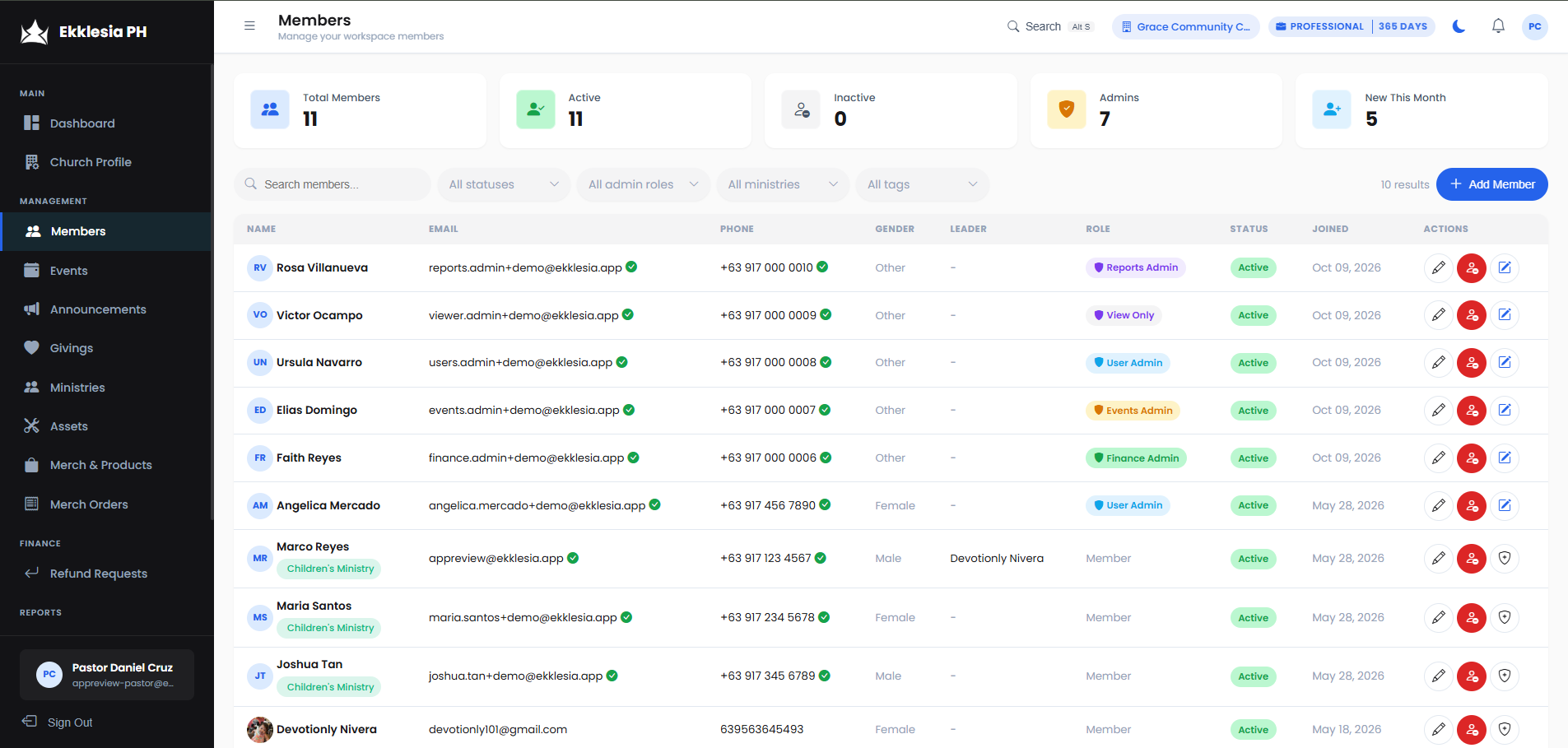This screenshot has height=748, width=1568.
Task: Open Pastor Daniel Cruz profile card
Action: [x=107, y=675]
